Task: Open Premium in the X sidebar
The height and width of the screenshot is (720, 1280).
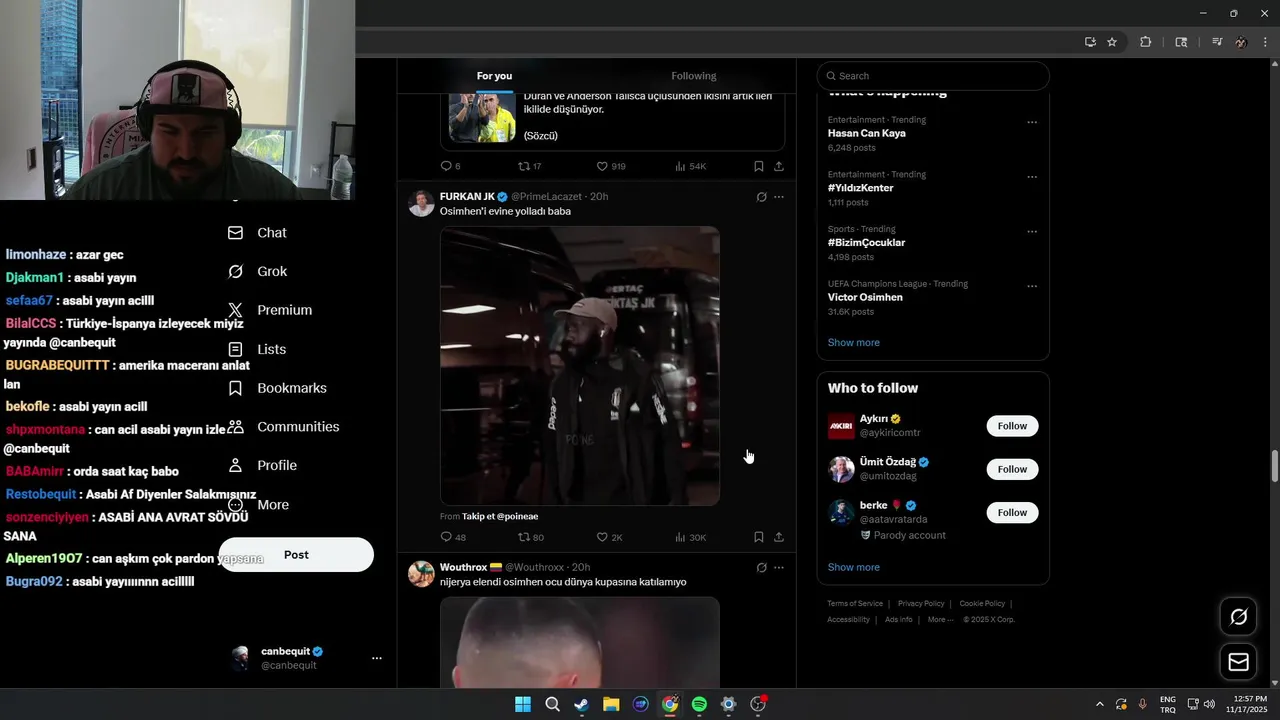Action: pyautogui.click(x=270, y=310)
